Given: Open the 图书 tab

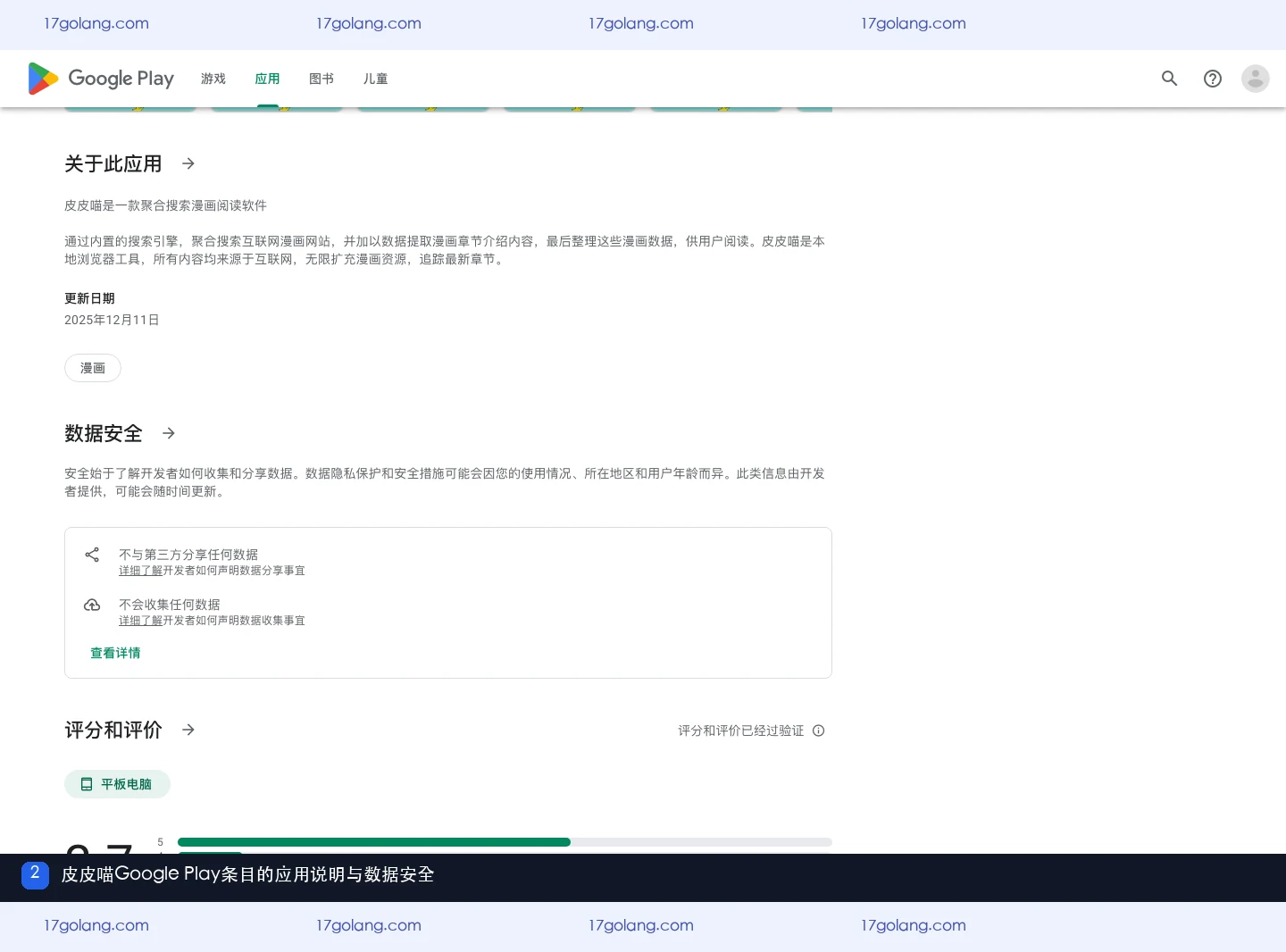Looking at the screenshot, I should pos(321,79).
